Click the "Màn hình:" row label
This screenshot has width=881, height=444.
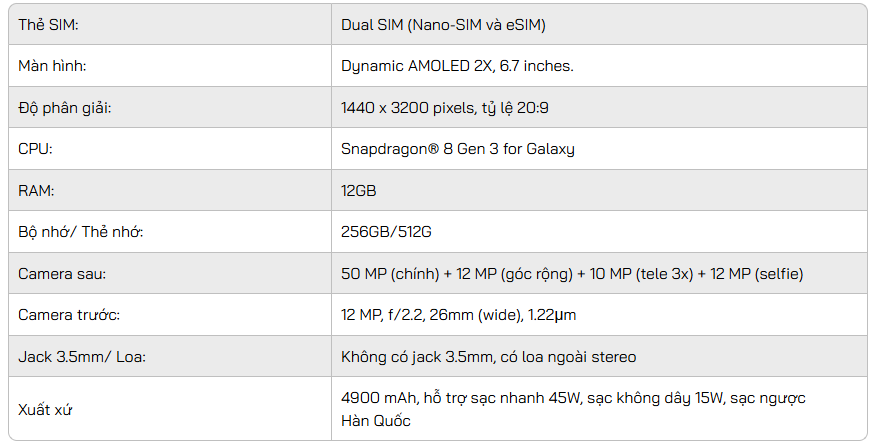[54, 66]
